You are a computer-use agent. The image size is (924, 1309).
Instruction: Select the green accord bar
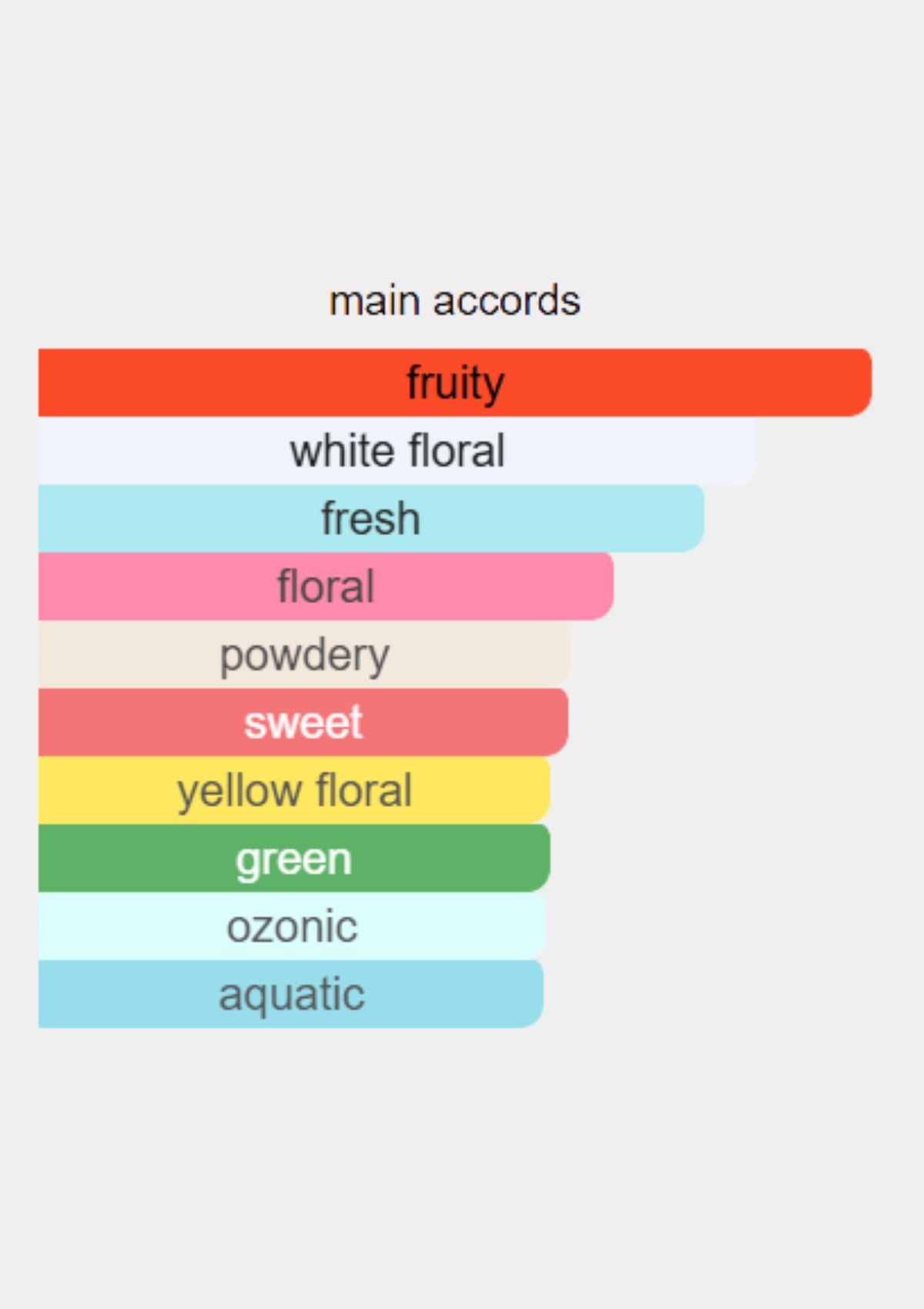[294, 858]
